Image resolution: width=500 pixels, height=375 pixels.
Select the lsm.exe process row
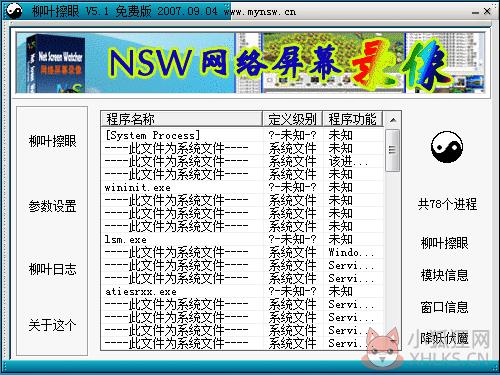[242, 239]
